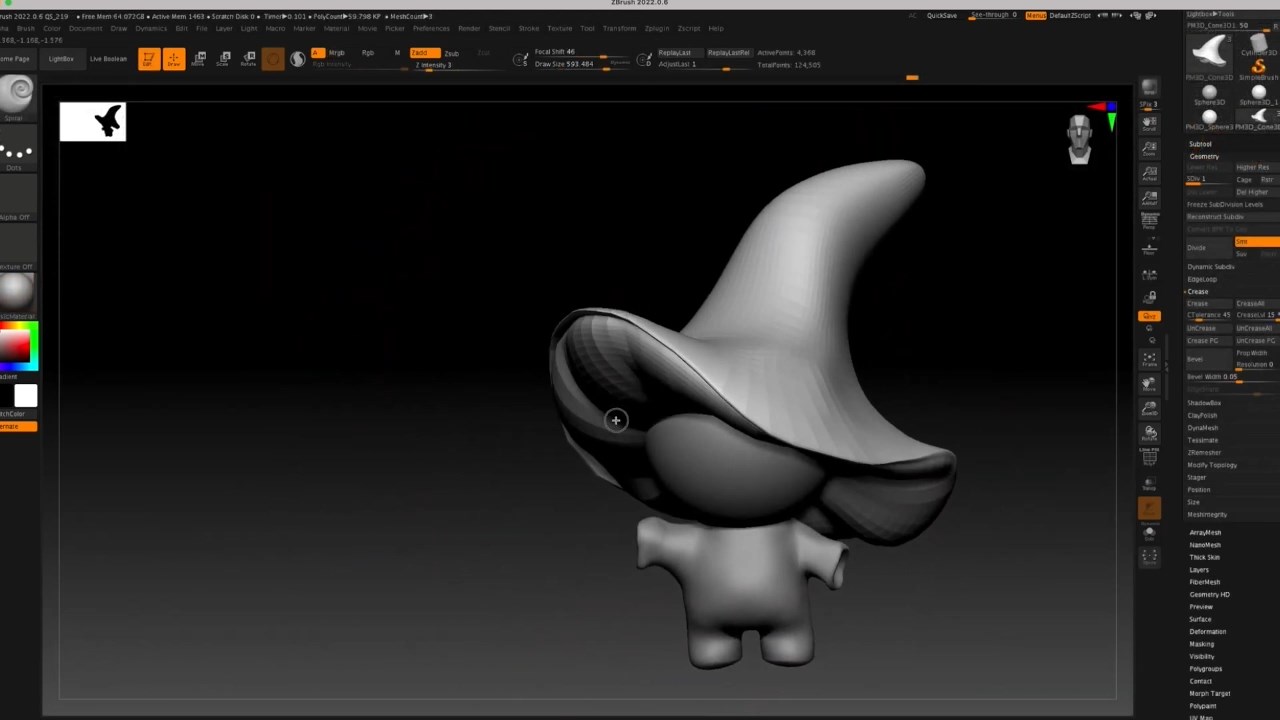Toggle the Zsub mode

click(x=452, y=53)
